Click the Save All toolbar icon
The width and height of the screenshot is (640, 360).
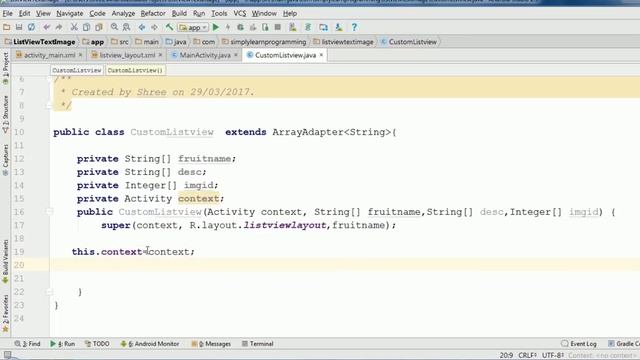point(19,27)
